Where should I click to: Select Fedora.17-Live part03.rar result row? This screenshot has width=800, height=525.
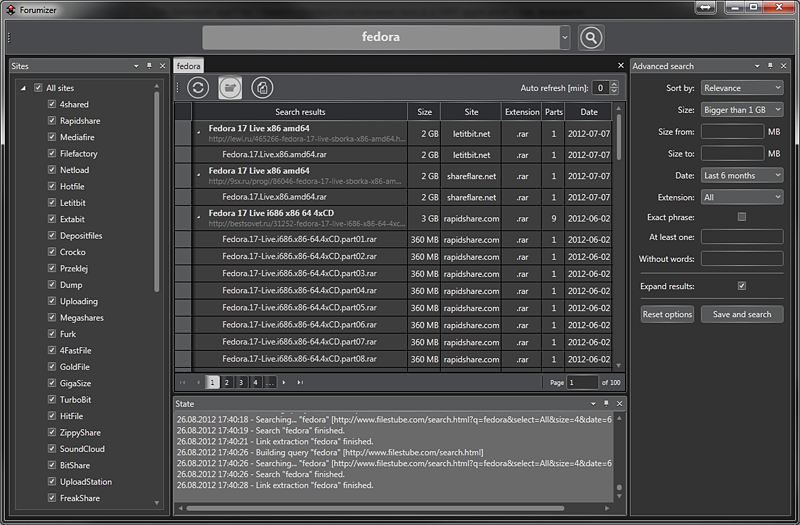393,273
